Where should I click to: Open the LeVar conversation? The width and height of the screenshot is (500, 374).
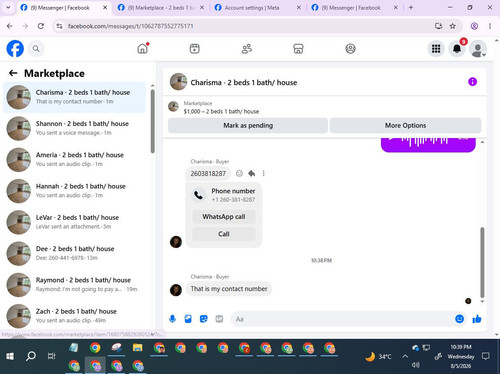(75, 222)
